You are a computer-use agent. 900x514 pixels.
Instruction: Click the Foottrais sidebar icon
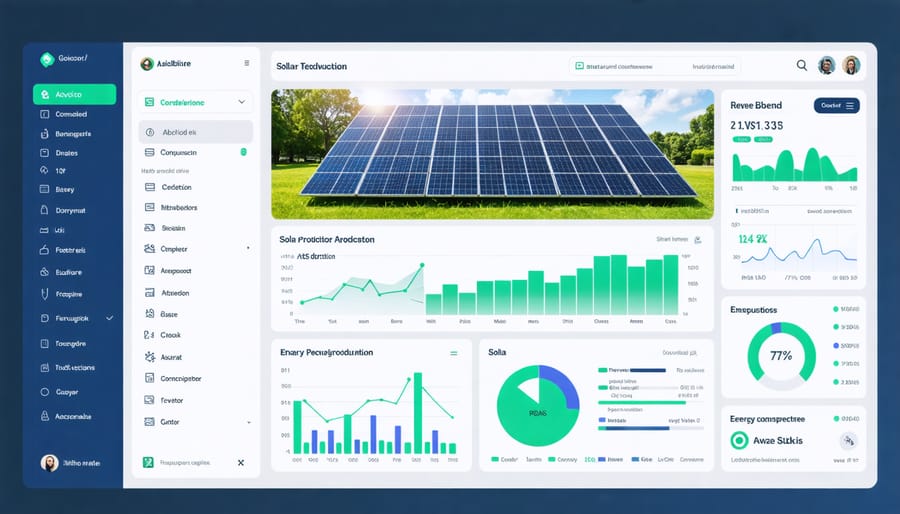[44, 250]
